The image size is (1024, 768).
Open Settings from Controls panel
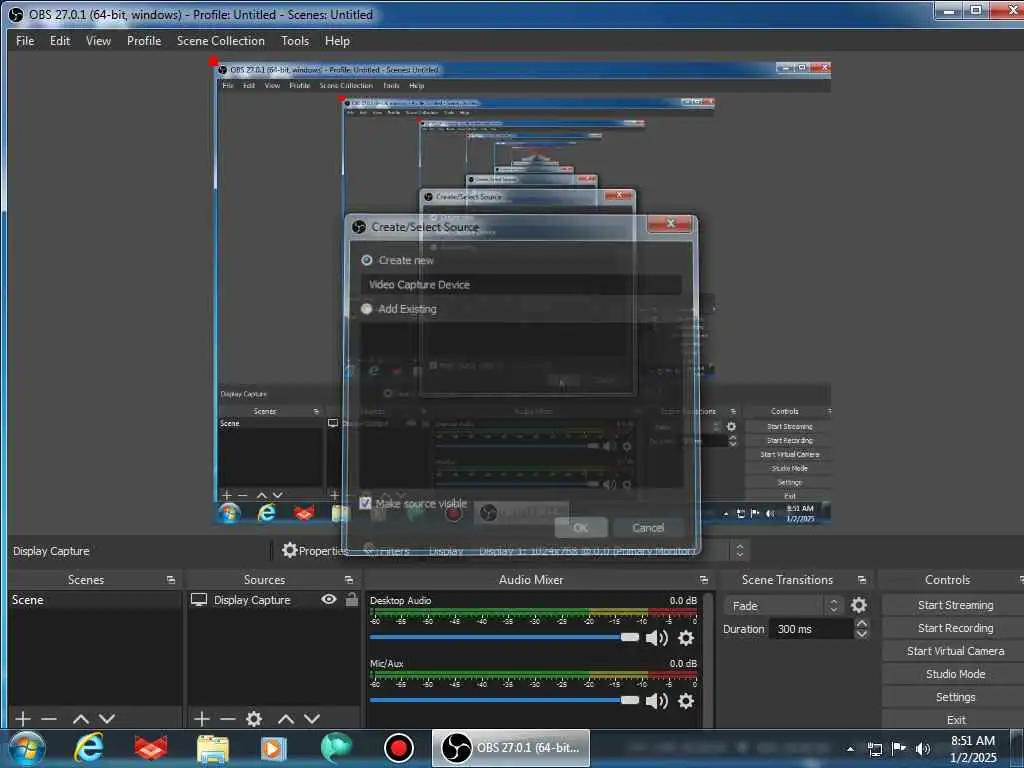point(955,697)
